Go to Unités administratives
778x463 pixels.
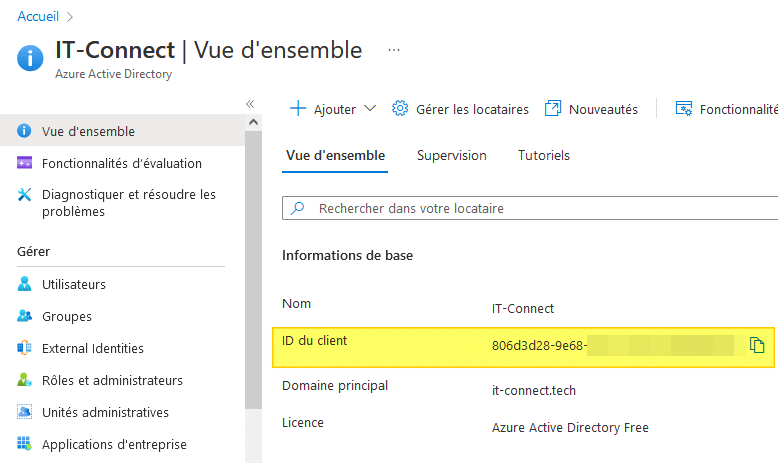click(105, 412)
